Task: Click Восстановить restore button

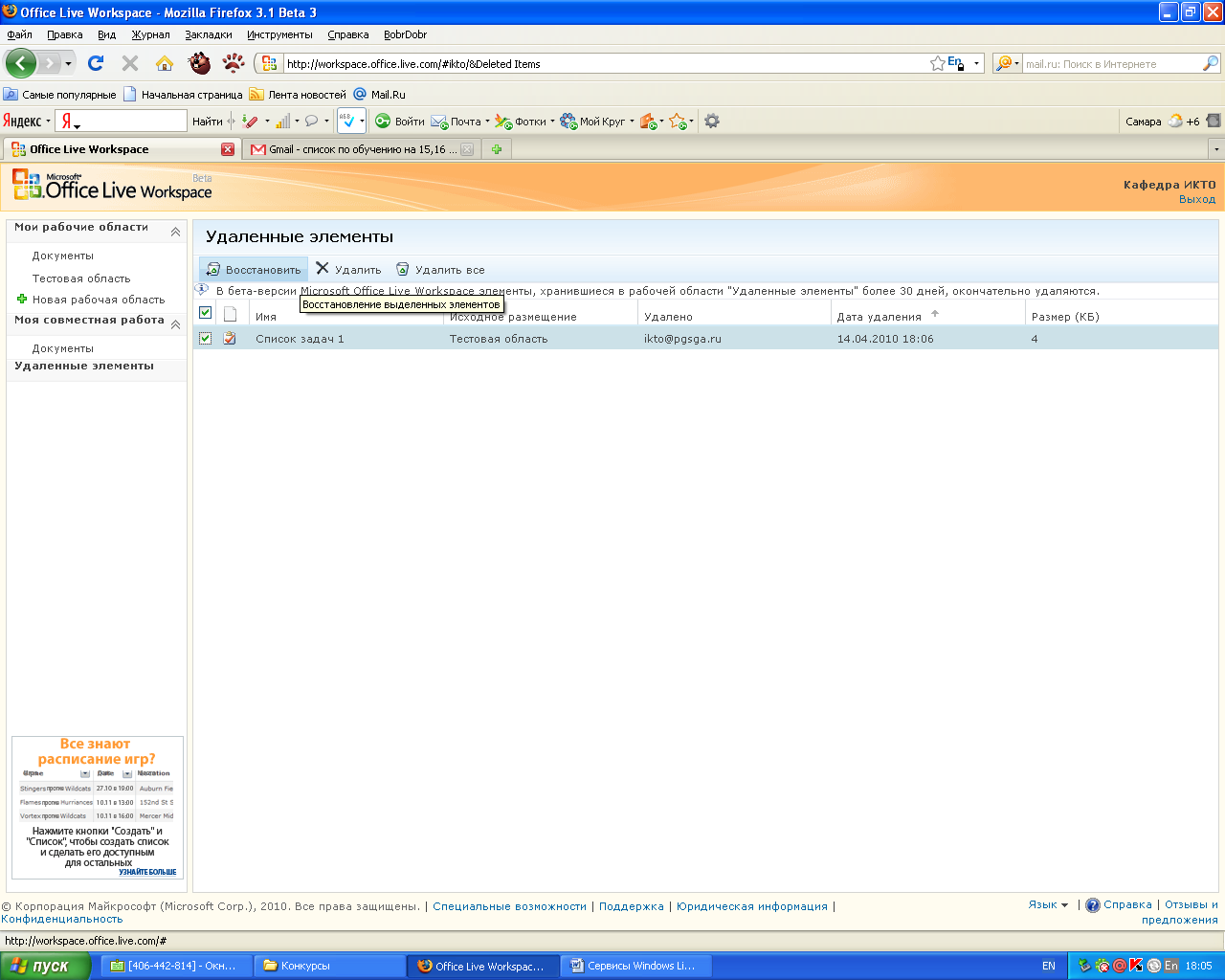Action: pos(254,270)
